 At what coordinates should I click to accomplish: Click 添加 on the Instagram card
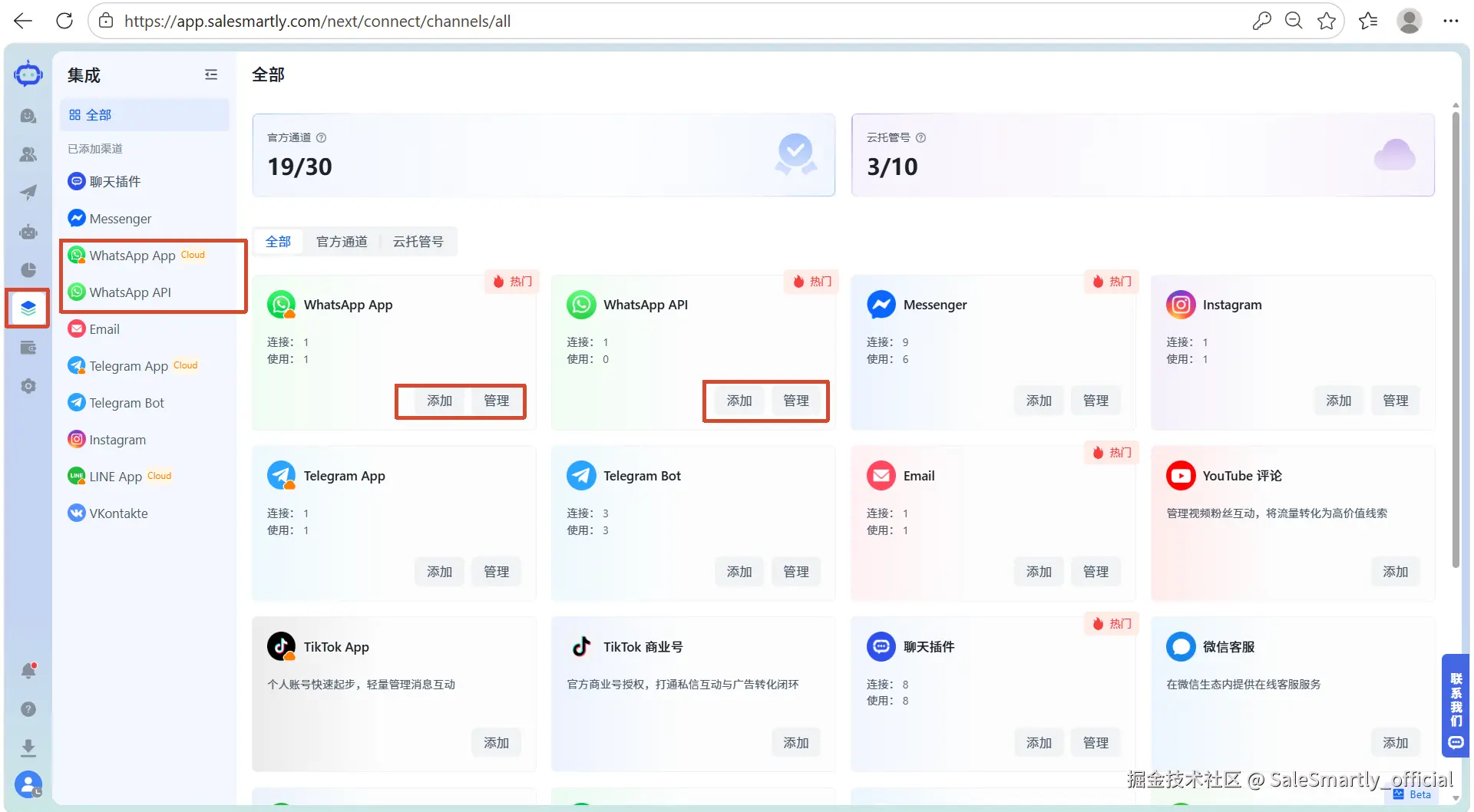click(x=1339, y=401)
